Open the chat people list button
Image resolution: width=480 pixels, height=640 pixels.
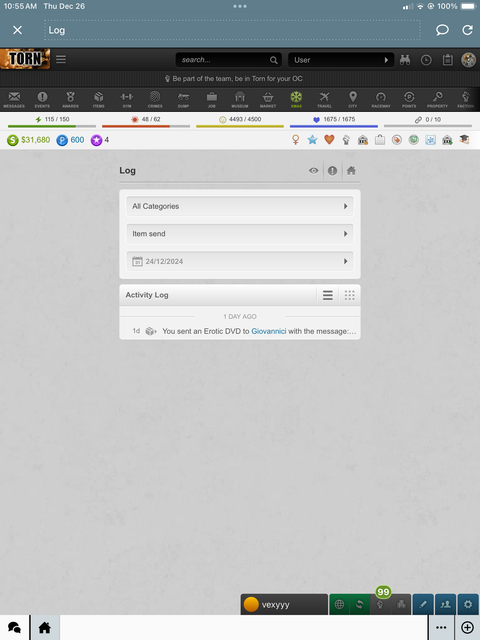(x=446, y=604)
